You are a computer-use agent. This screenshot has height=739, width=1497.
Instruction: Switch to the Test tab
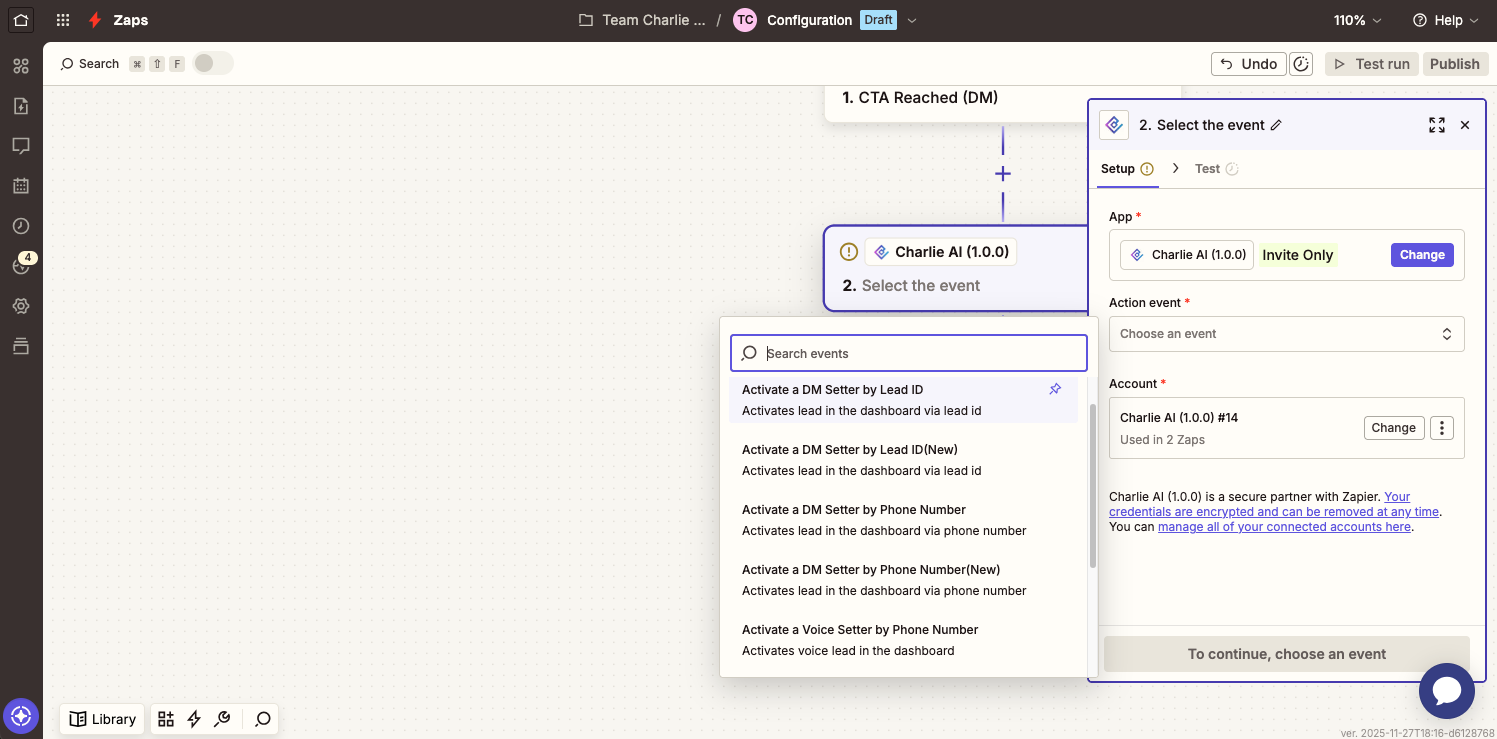point(1217,169)
